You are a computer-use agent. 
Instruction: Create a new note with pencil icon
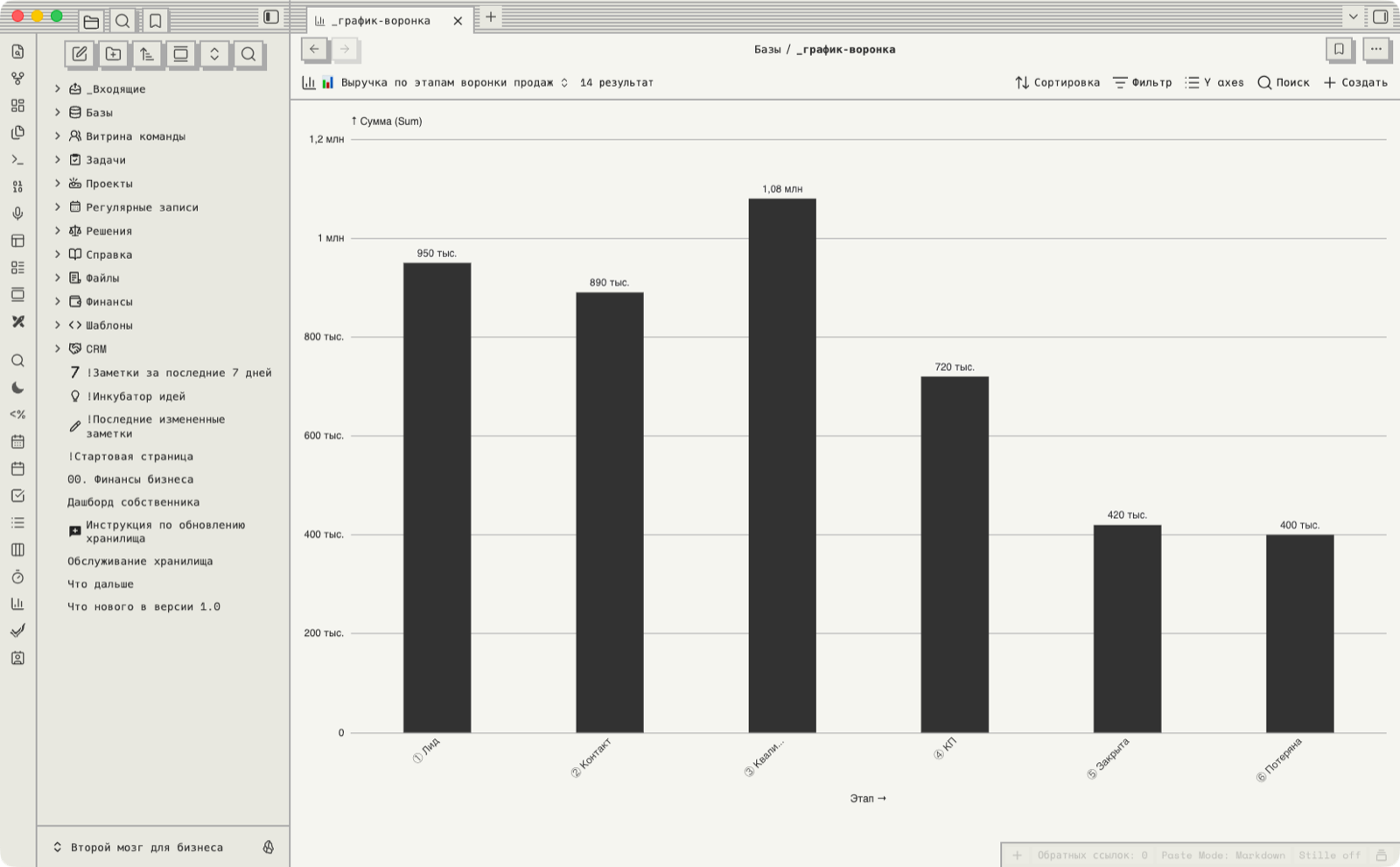(80, 54)
